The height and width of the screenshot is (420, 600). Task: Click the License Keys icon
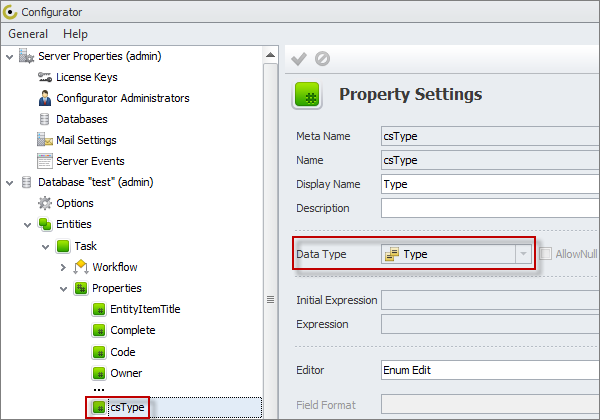click(x=45, y=77)
